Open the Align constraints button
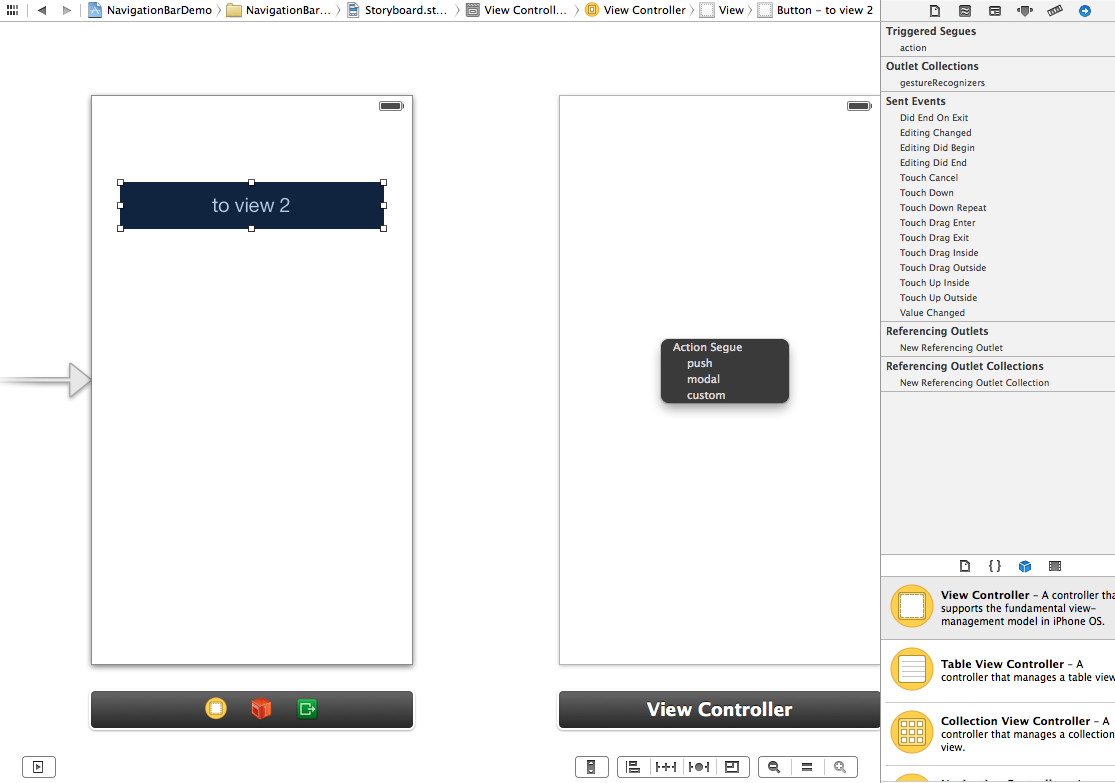 pyautogui.click(x=633, y=767)
